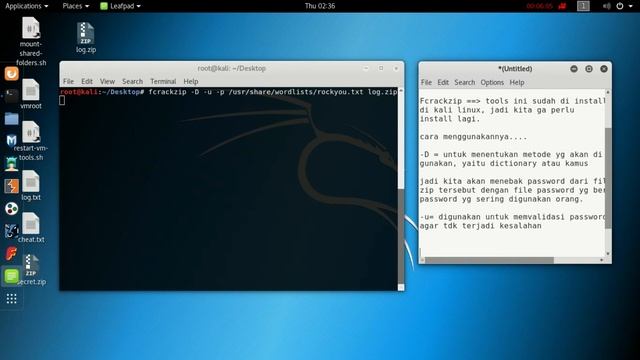
Task: Click the red 00:00:05 recording timer
Action: [x=539, y=6]
